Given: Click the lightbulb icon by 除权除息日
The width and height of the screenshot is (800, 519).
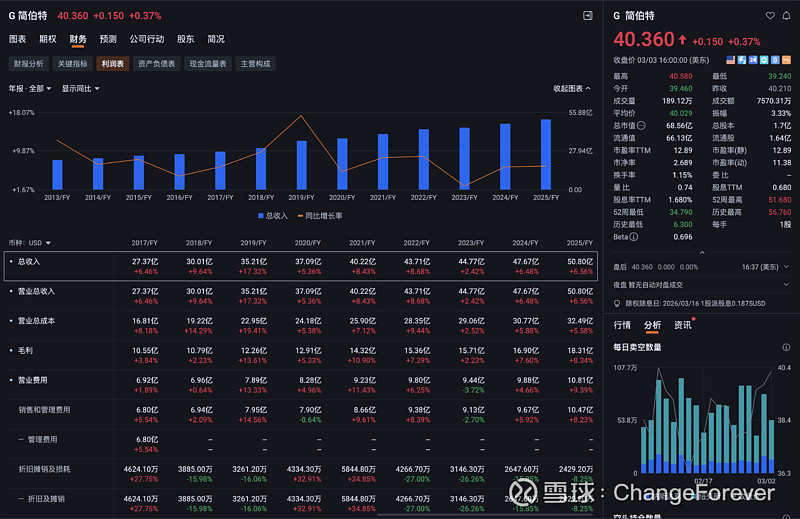Looking at the screenshot, I should (617, 304).
